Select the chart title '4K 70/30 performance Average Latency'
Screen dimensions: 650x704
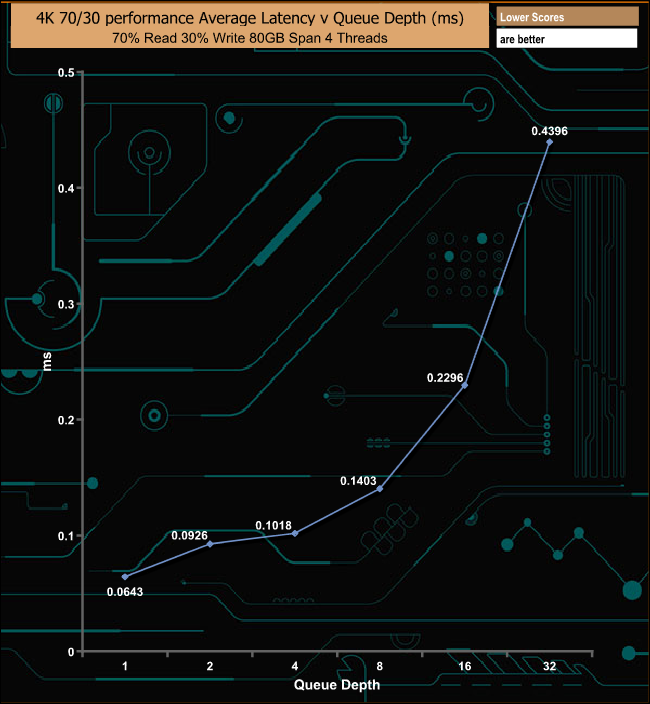click(x=250, y=18)
